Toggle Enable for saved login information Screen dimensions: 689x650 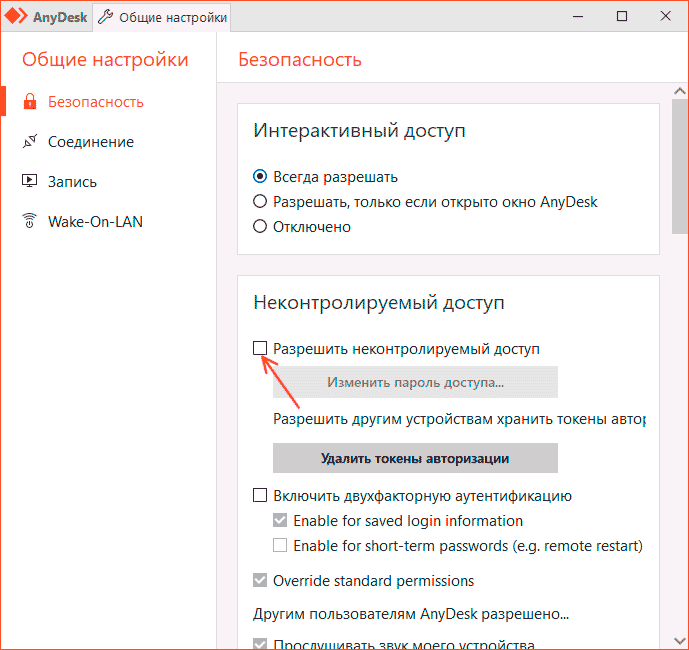click(x=280, y=520)
